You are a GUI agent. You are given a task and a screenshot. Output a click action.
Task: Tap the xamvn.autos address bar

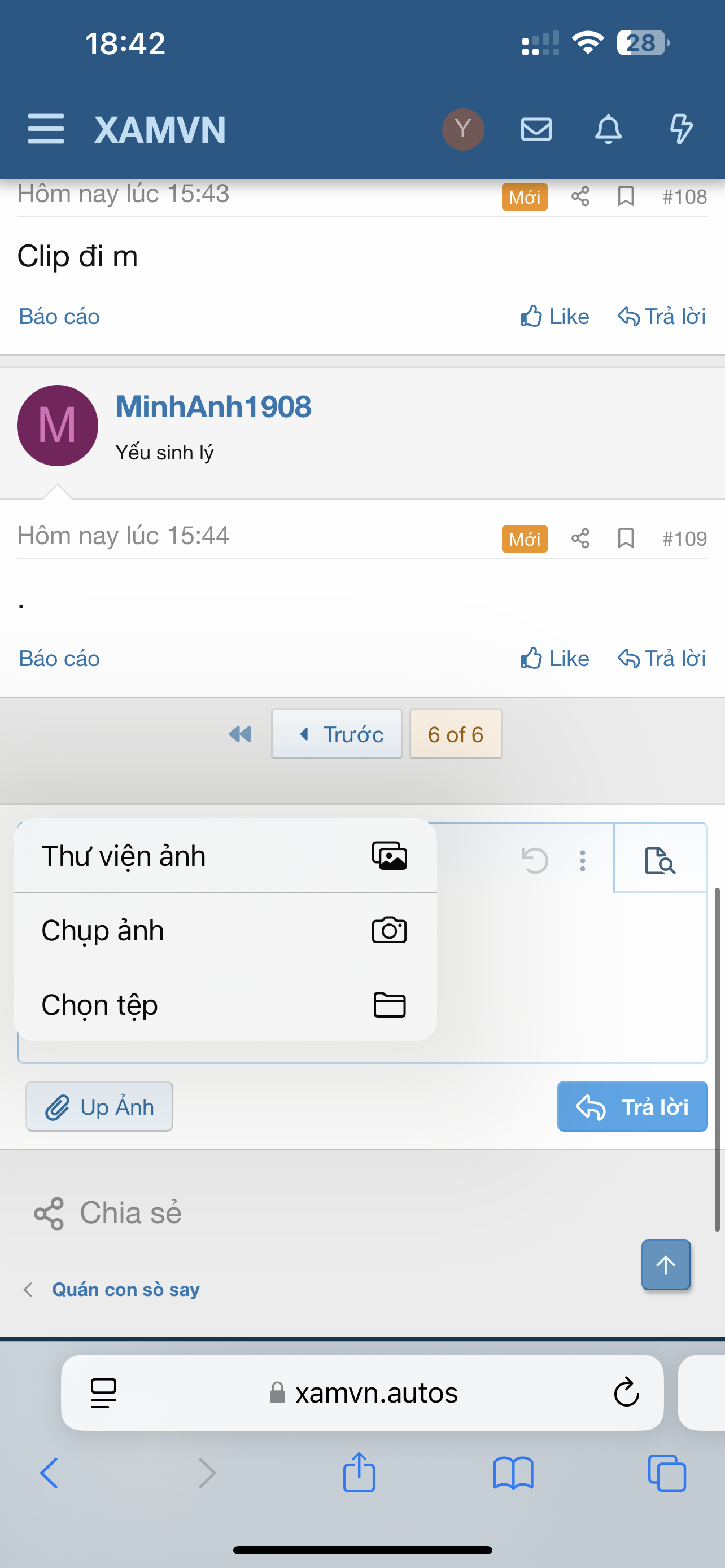376,1392
